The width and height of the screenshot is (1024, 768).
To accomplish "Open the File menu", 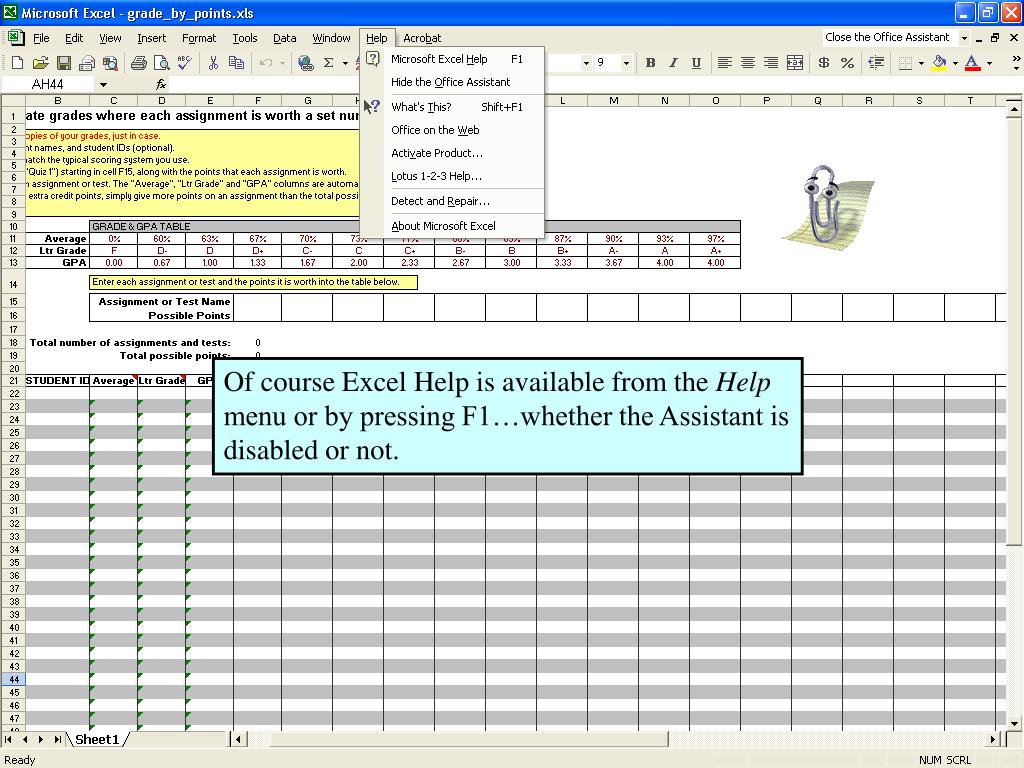I will pyautogui.click(x=41, y=38).
